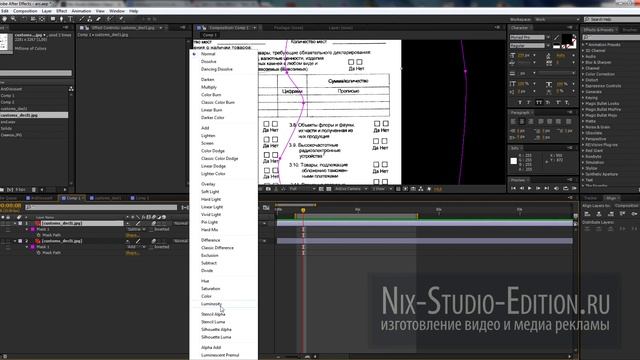
Task: Select the Rectangle shape tool
Action: coord(53,19)
